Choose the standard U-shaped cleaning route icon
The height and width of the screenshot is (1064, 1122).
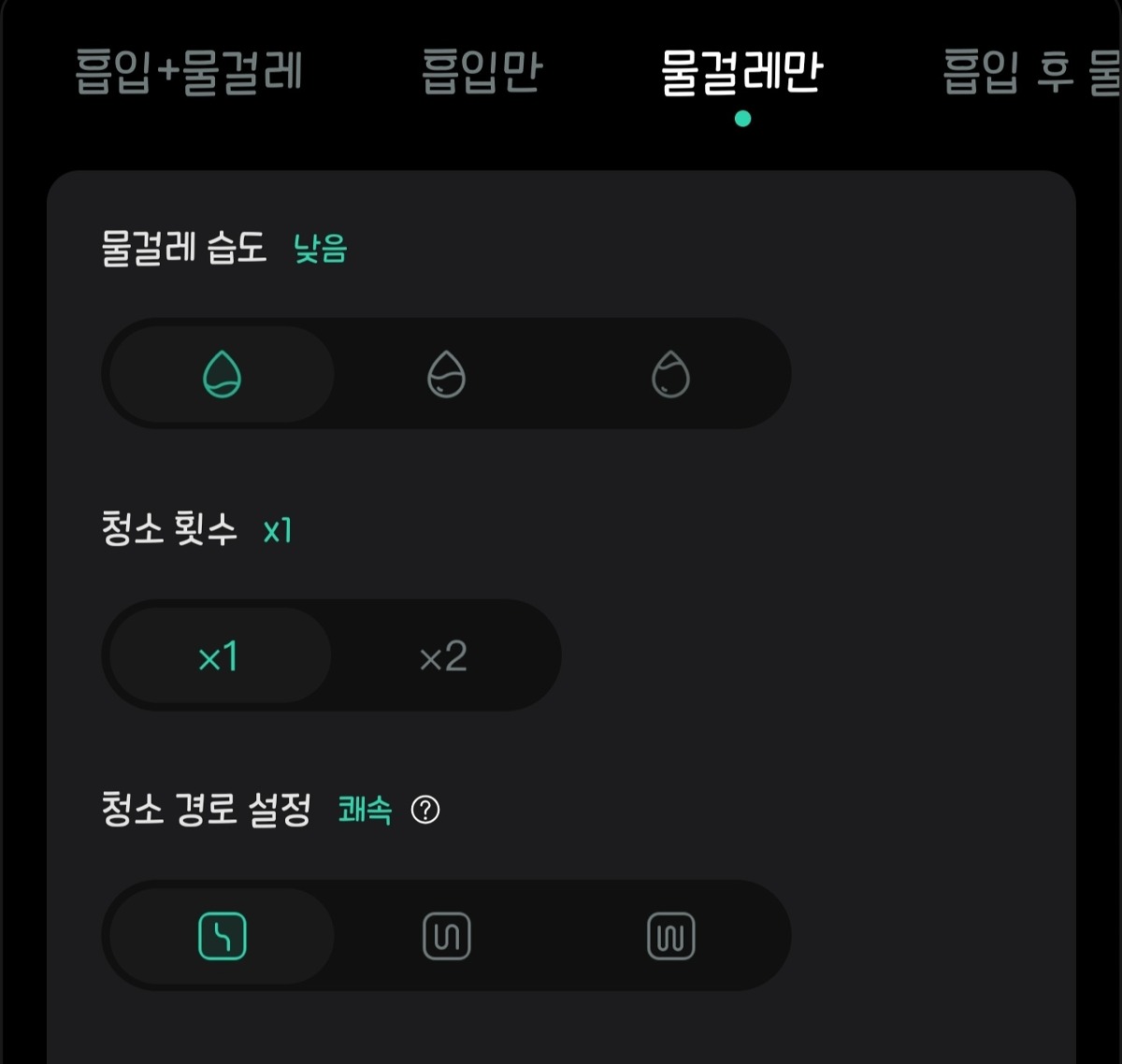pos(446,936)
